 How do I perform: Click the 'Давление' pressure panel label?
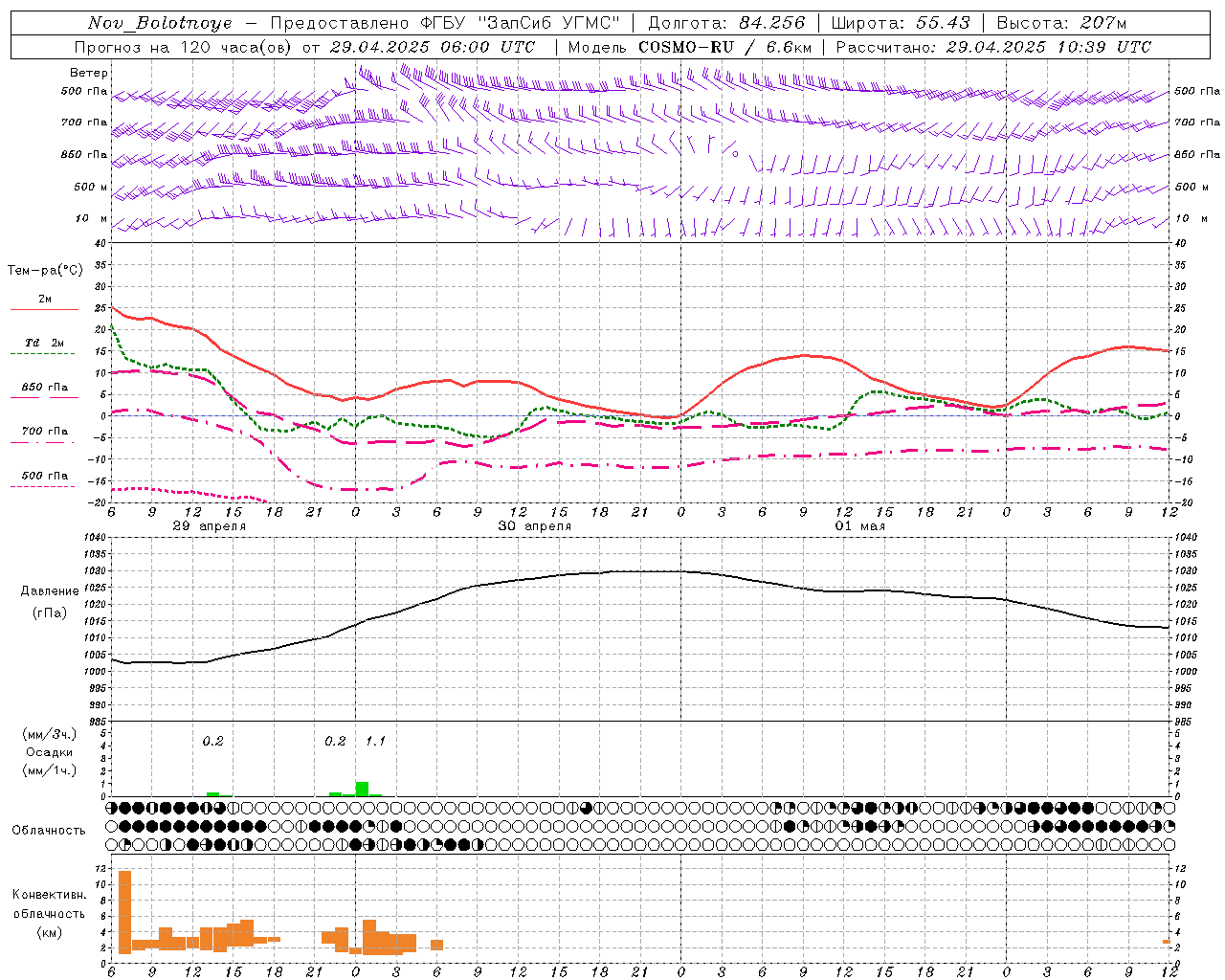50,591
